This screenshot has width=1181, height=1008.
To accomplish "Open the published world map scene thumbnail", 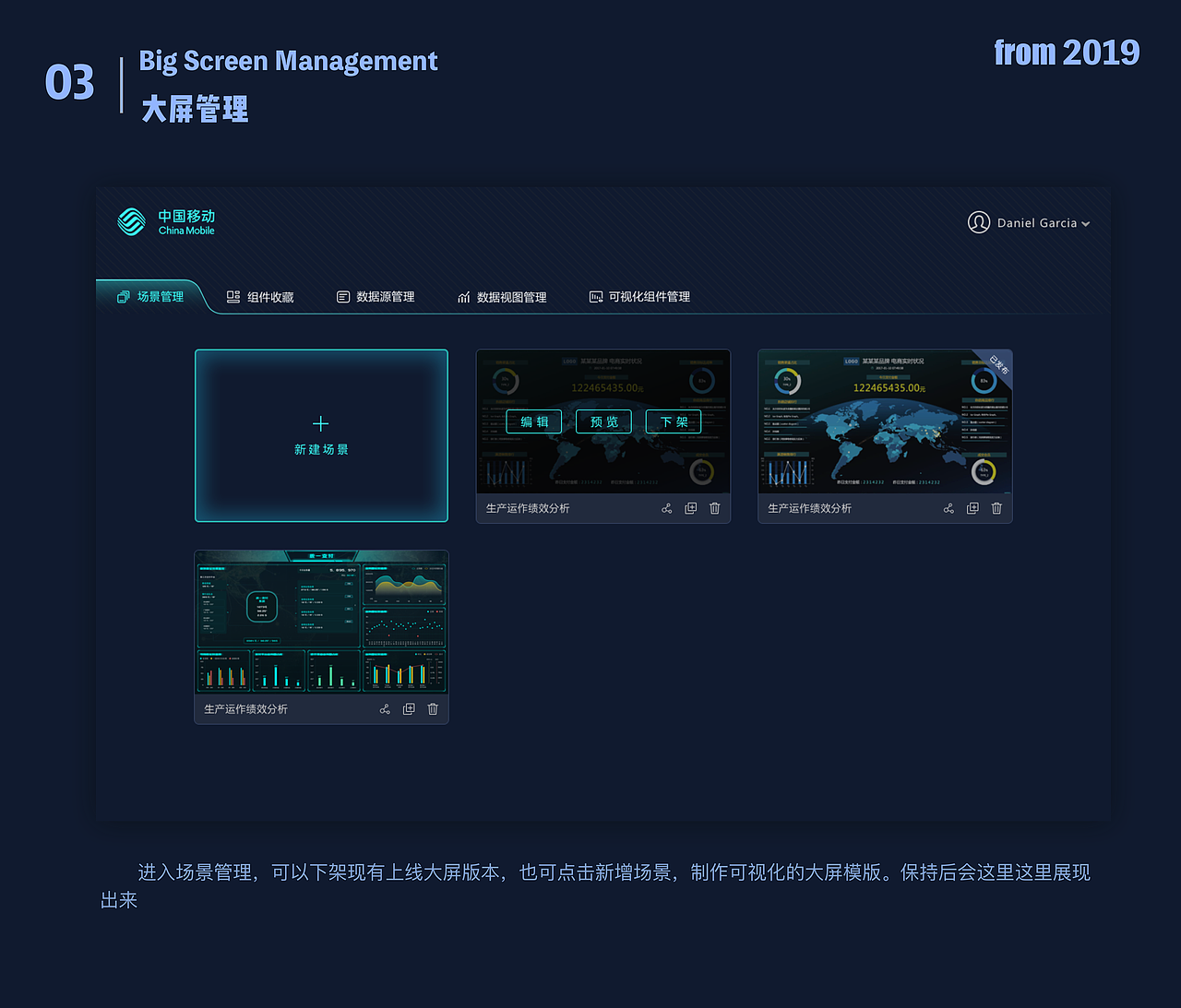I will pos(885,421).
